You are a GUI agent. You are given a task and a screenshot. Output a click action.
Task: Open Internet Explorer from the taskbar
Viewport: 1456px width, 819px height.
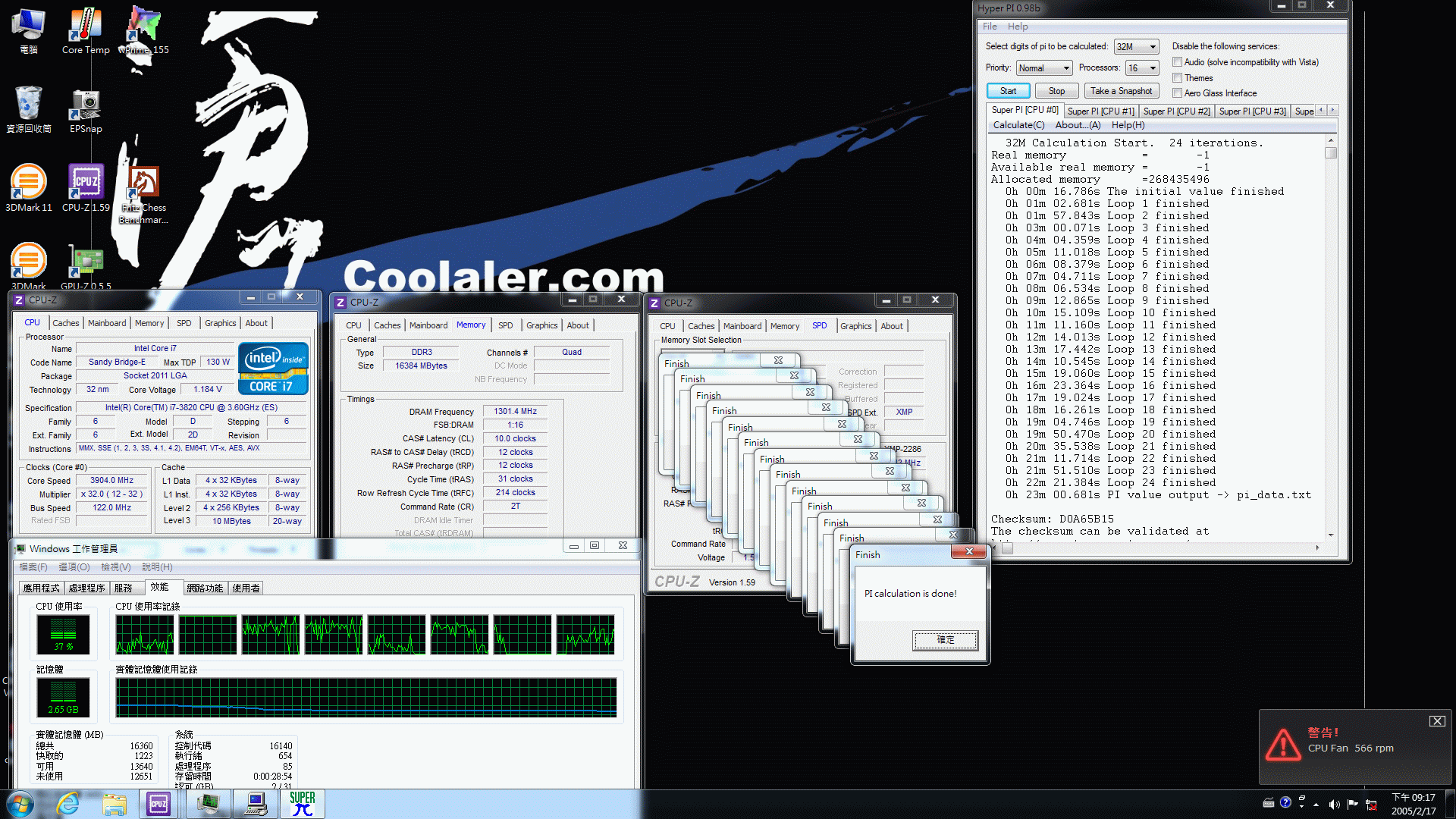point(68,804)
